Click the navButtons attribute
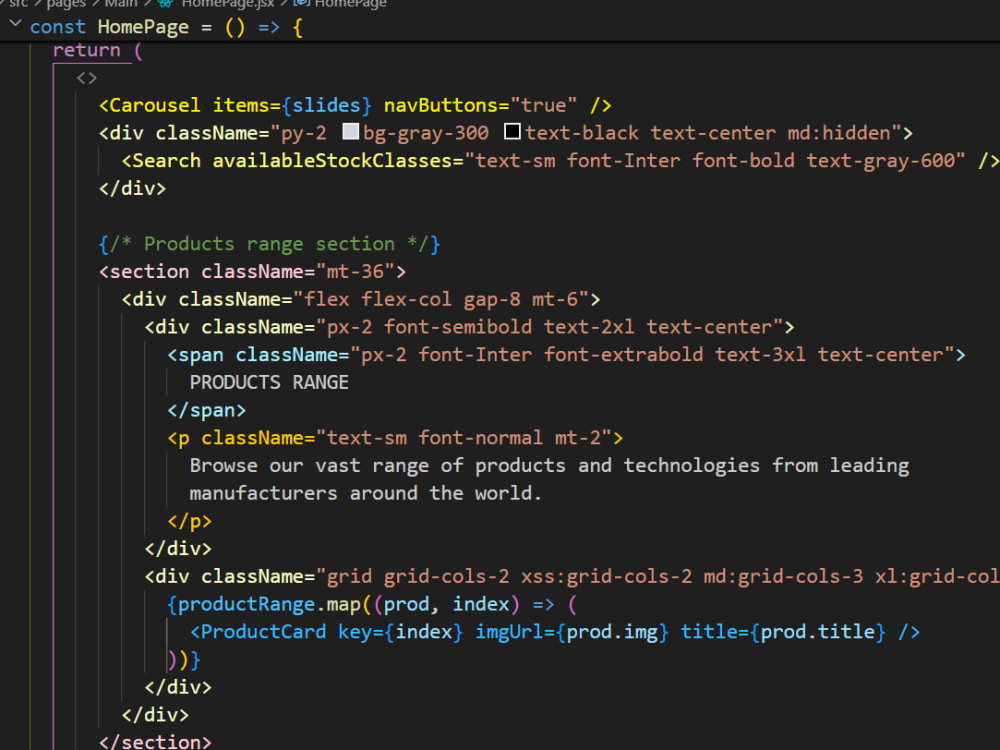The width and height of the screenshot is (1000, 750). tap(441, 105)
